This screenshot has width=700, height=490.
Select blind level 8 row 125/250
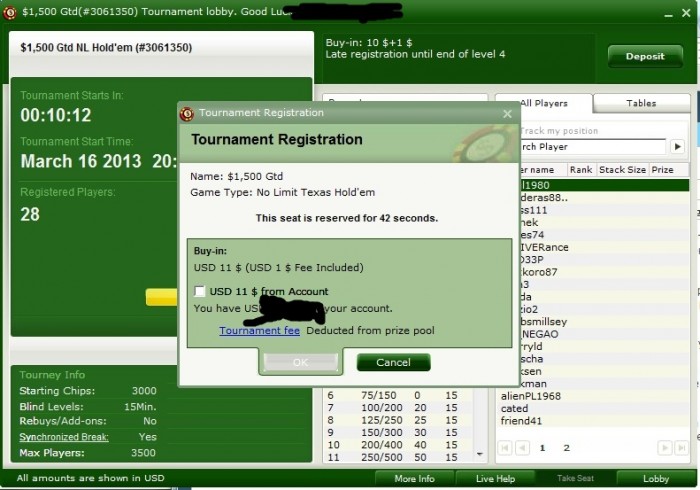[399, 420]
